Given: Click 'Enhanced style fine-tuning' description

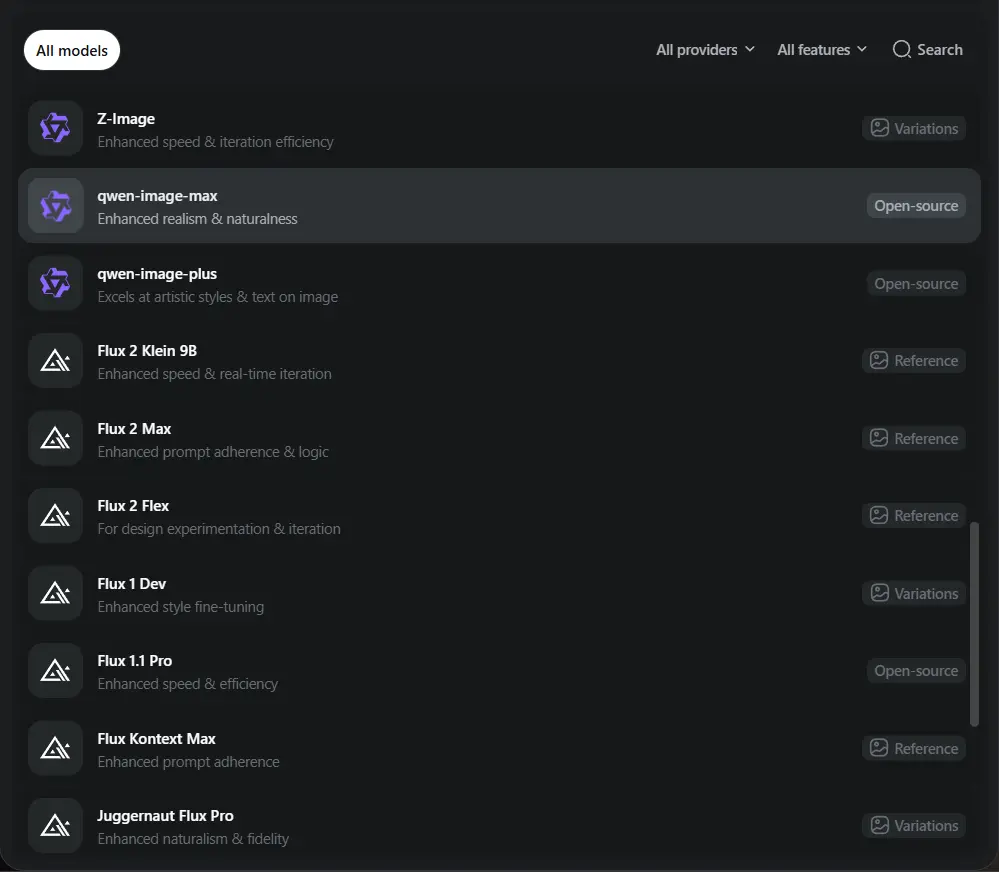Looking at the screenshot, I should tap(181, 607).
